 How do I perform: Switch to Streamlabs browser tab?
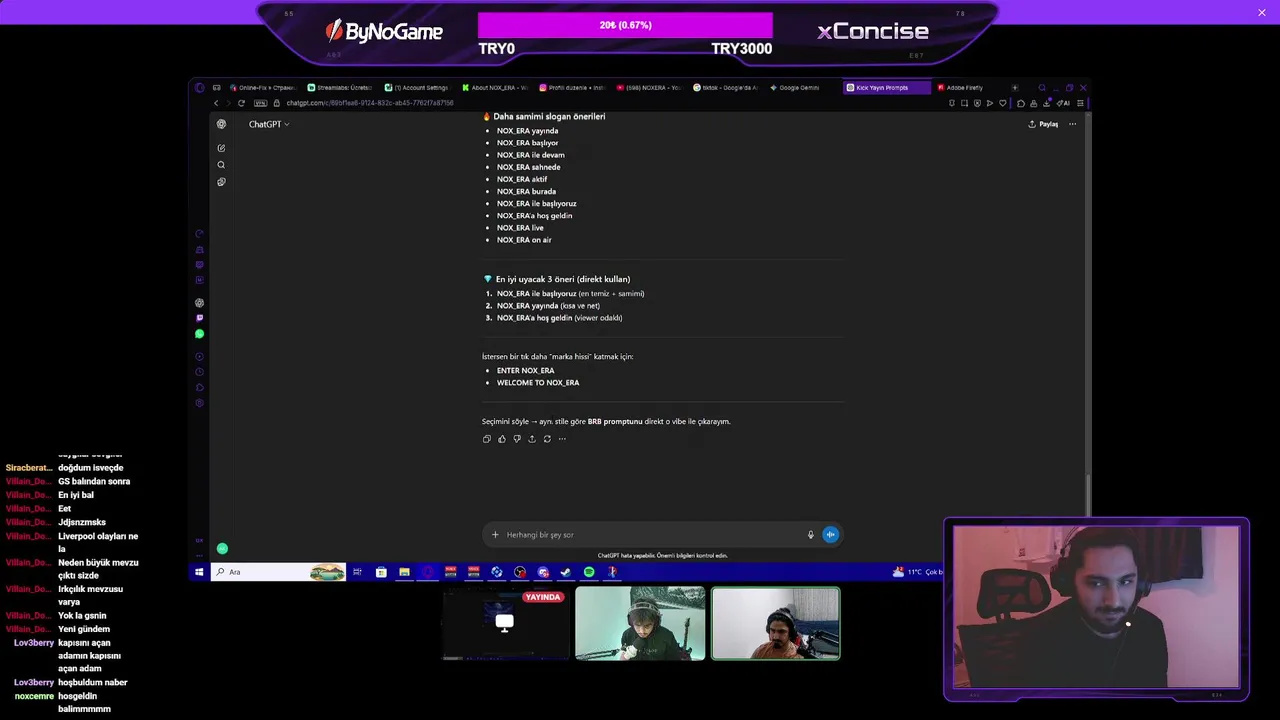coord(340,88)
